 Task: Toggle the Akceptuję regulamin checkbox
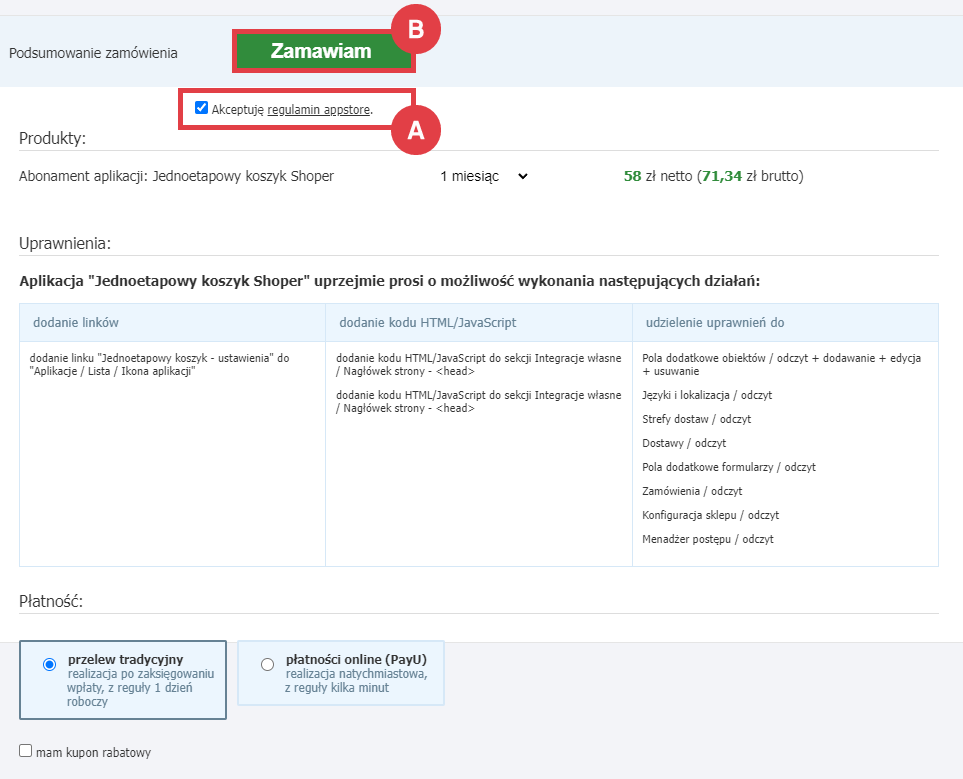pos(202,108)
